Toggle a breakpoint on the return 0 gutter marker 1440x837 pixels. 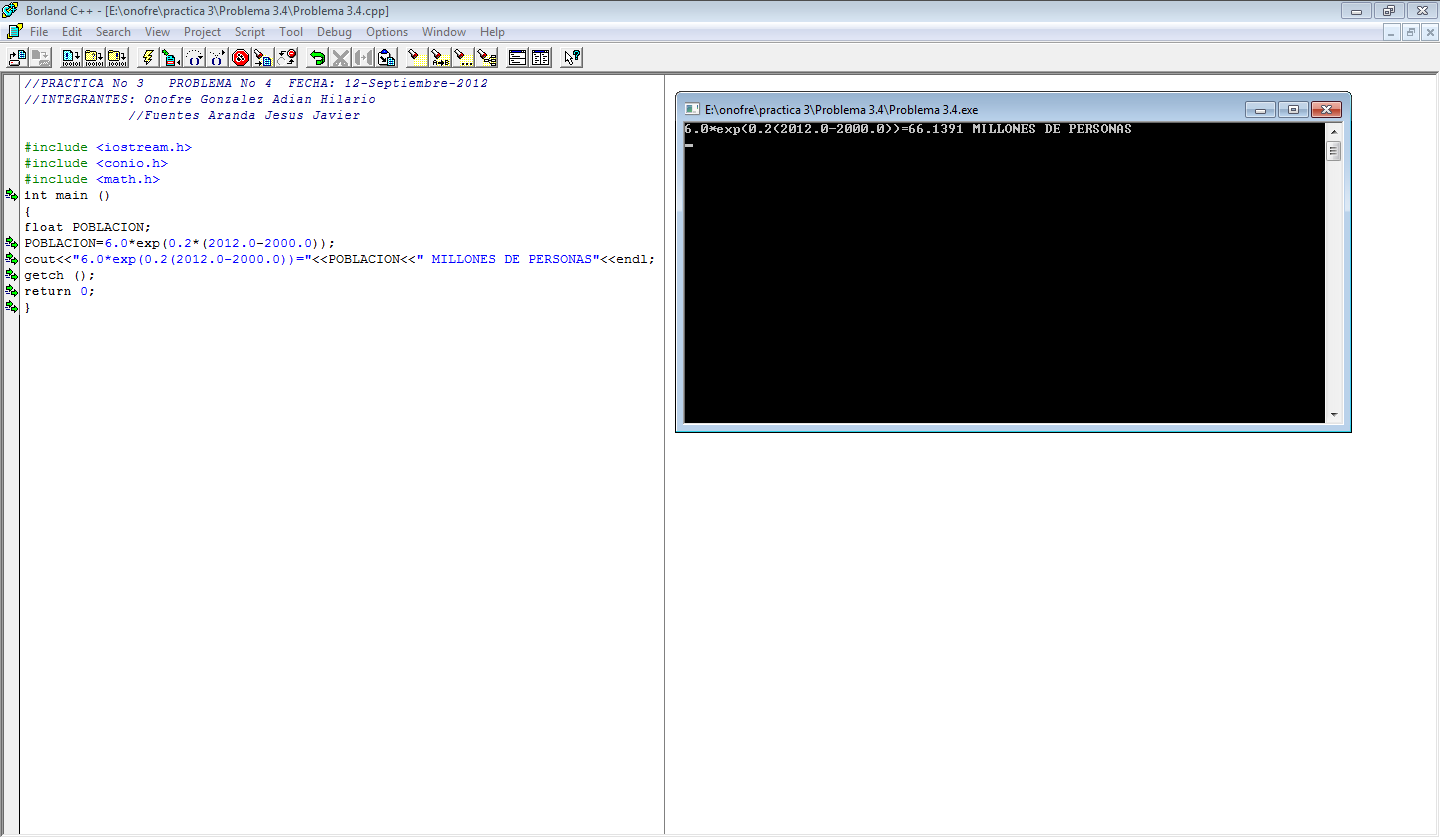[x=12, y=290]
